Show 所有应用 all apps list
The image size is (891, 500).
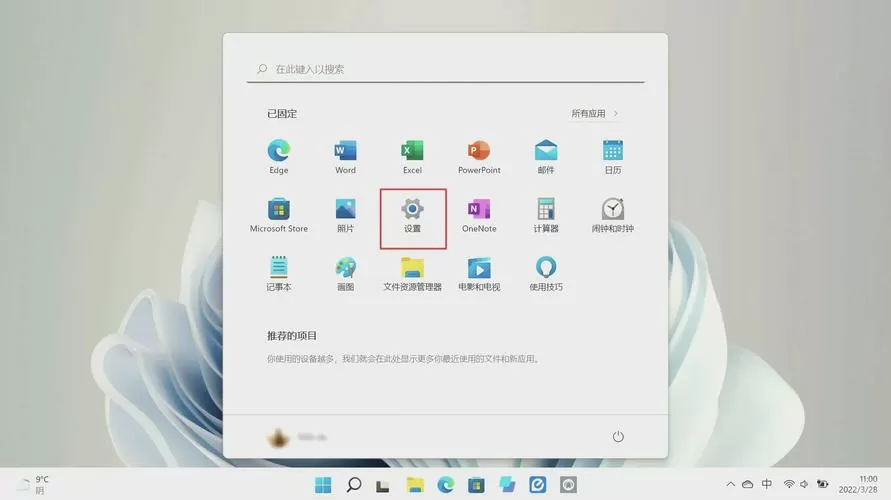594,114
